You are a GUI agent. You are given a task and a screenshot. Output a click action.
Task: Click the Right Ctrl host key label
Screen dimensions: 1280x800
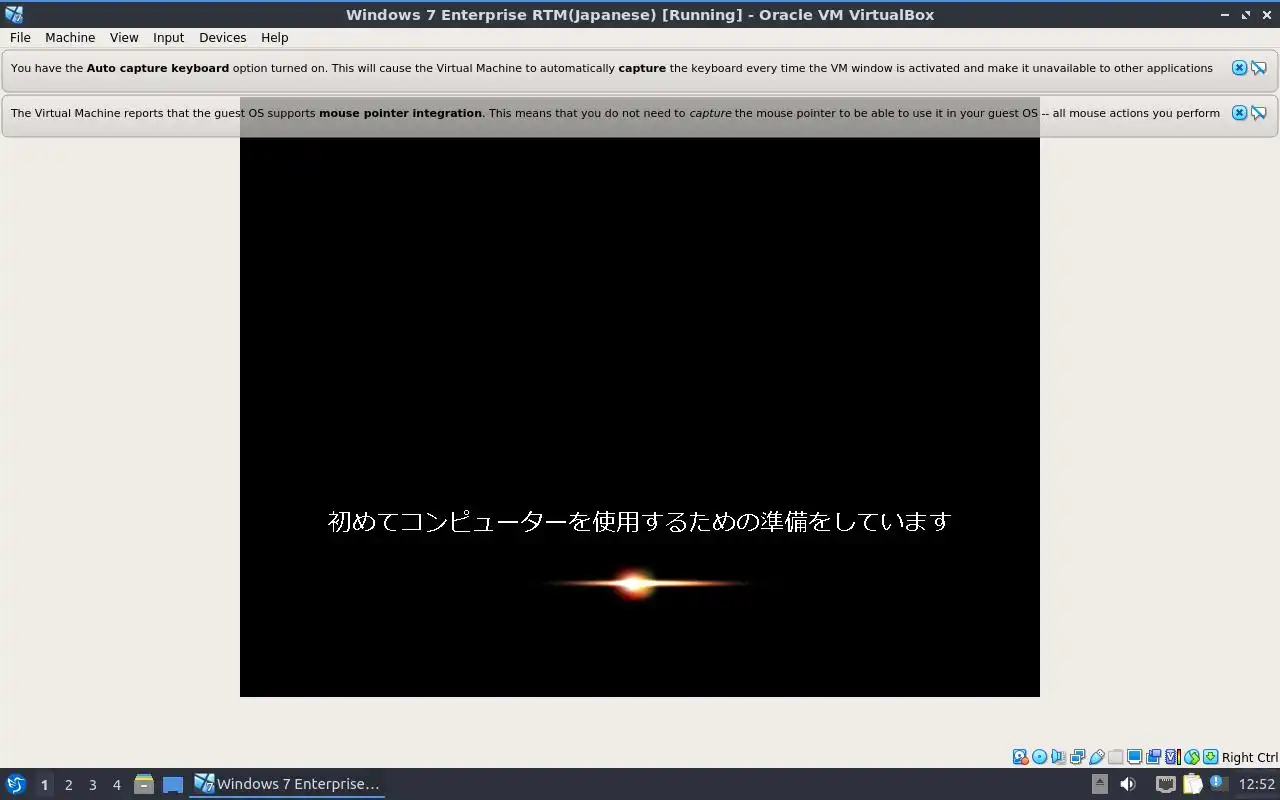click(x=1249, y=757)
